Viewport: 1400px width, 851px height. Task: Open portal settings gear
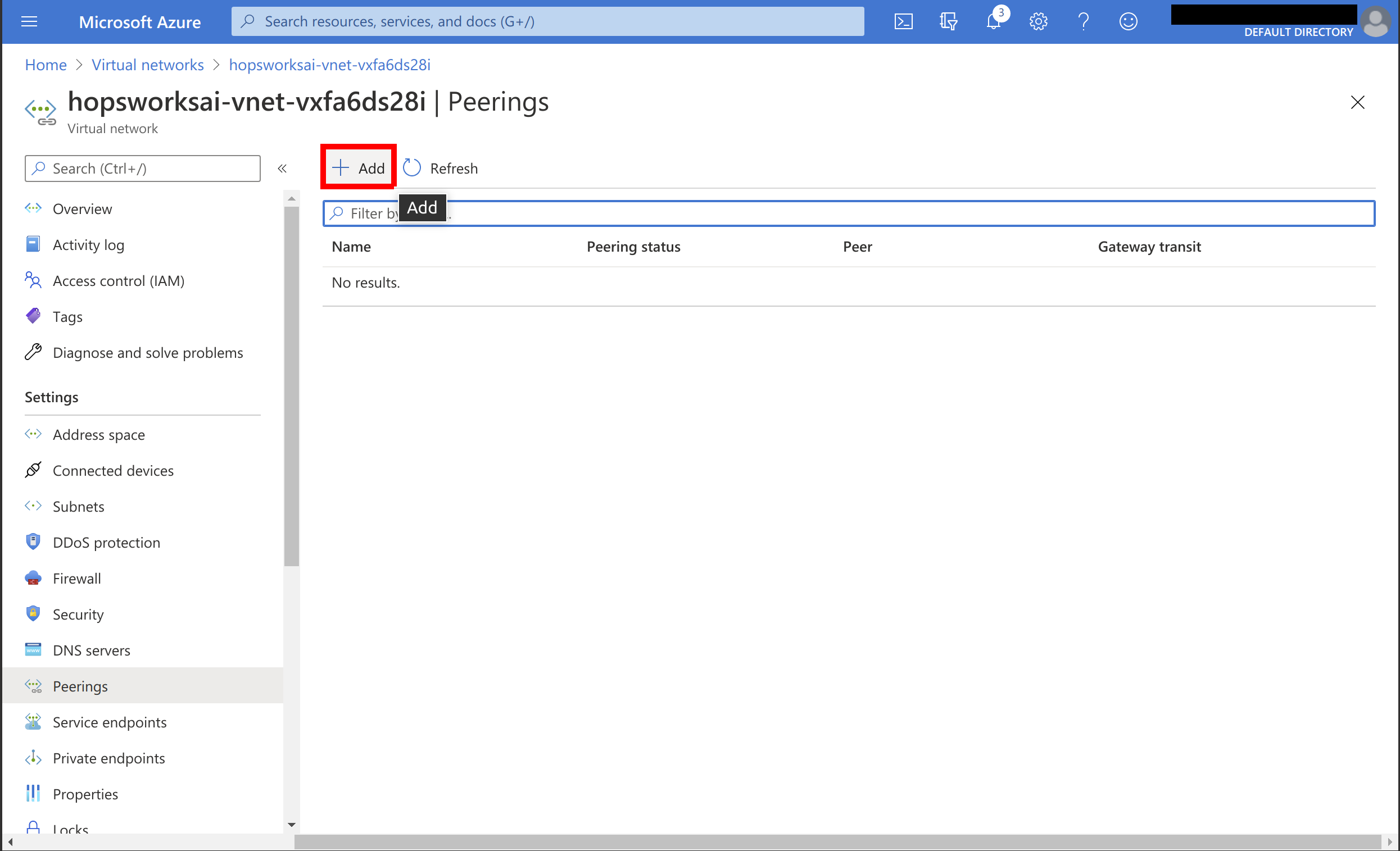coord(1038,21)
